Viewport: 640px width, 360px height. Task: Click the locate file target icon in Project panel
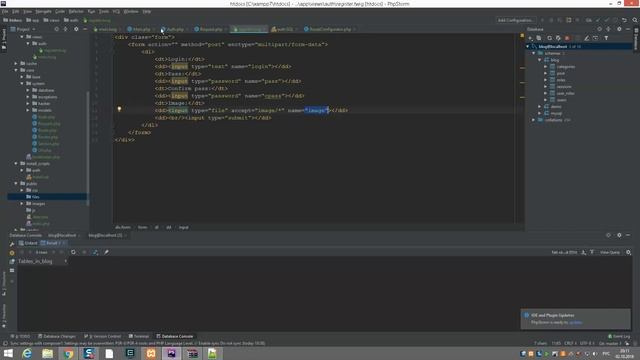tap(56, 29)
